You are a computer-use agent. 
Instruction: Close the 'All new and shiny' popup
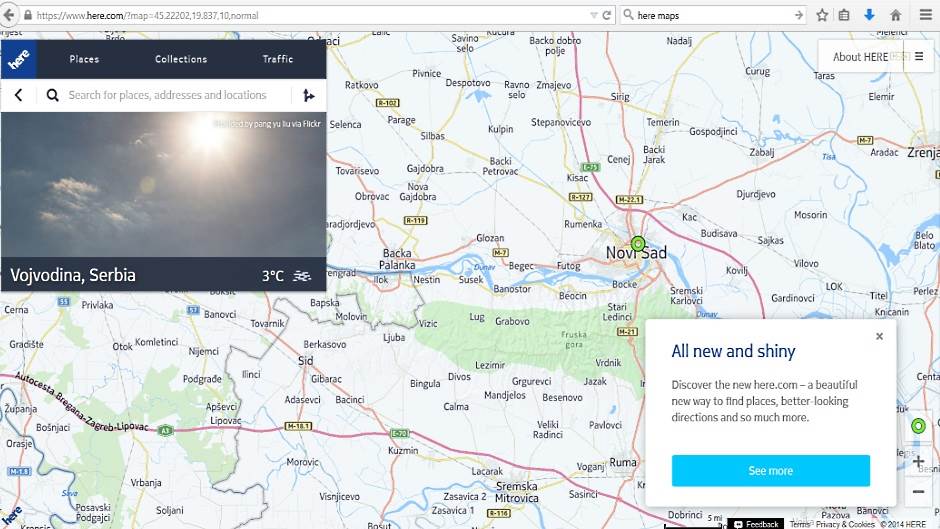(x=879, y=336)
